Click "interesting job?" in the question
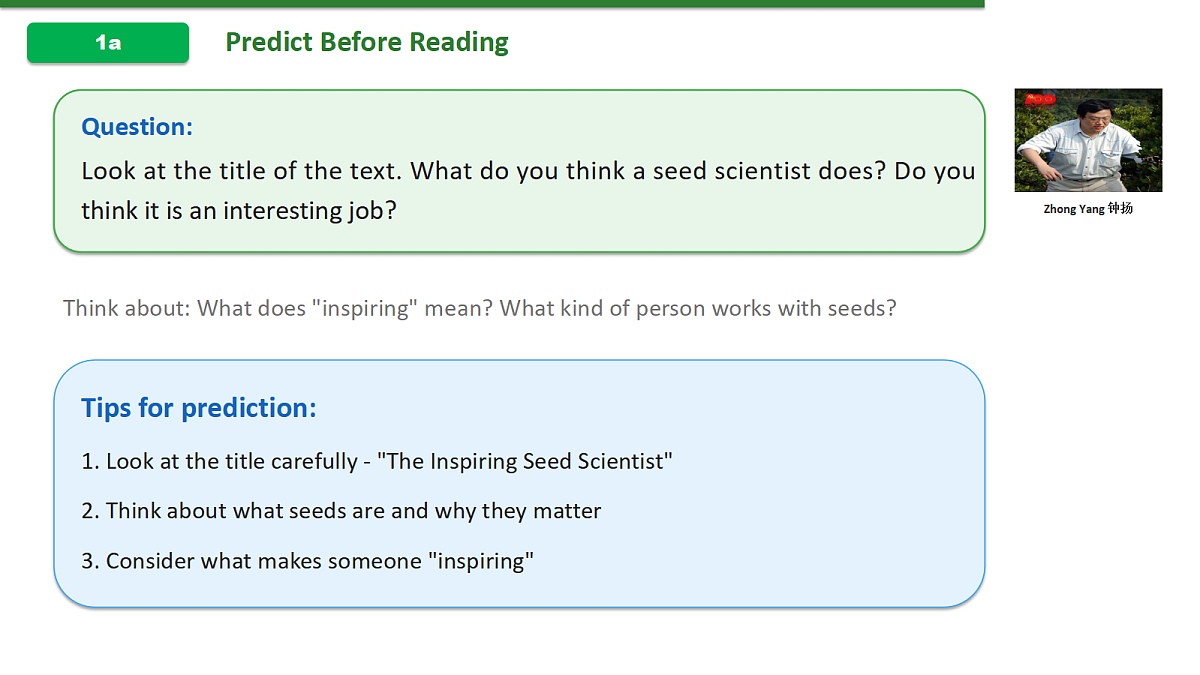The height and width of the screenshot is (675, 1200). [310, 211]
